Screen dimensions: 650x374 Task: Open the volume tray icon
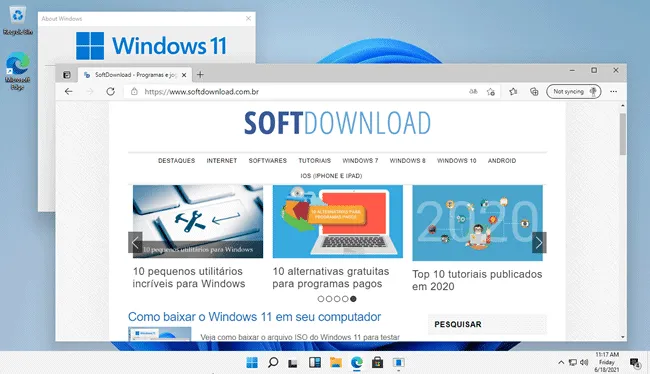click(x=584, y=363)
